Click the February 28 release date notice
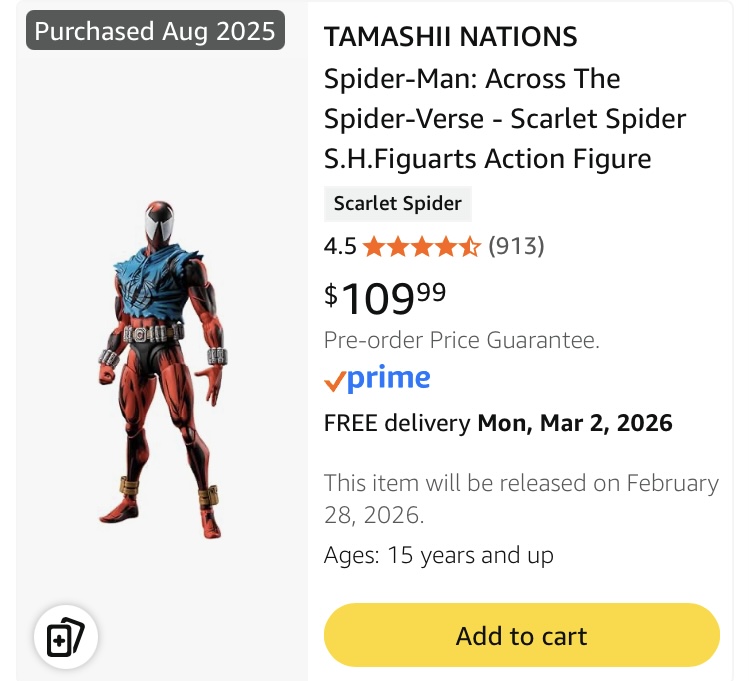 [x=521, y=499]
